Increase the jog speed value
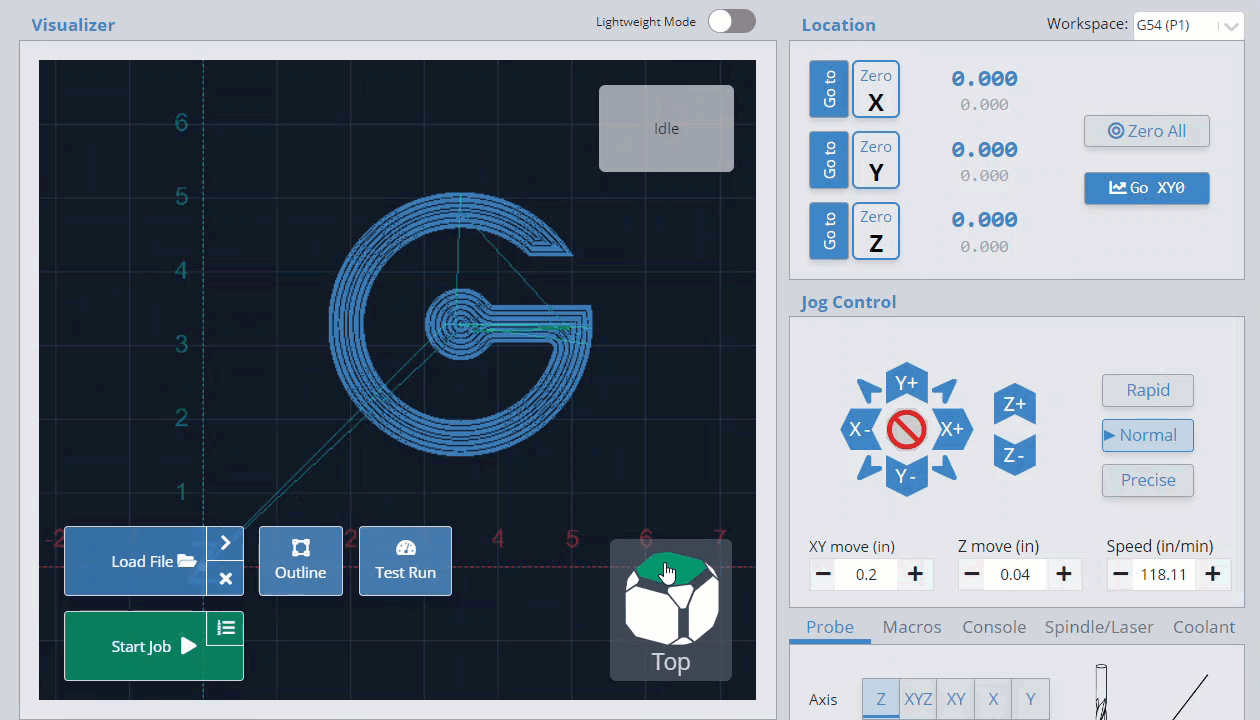 (1213, 574)
